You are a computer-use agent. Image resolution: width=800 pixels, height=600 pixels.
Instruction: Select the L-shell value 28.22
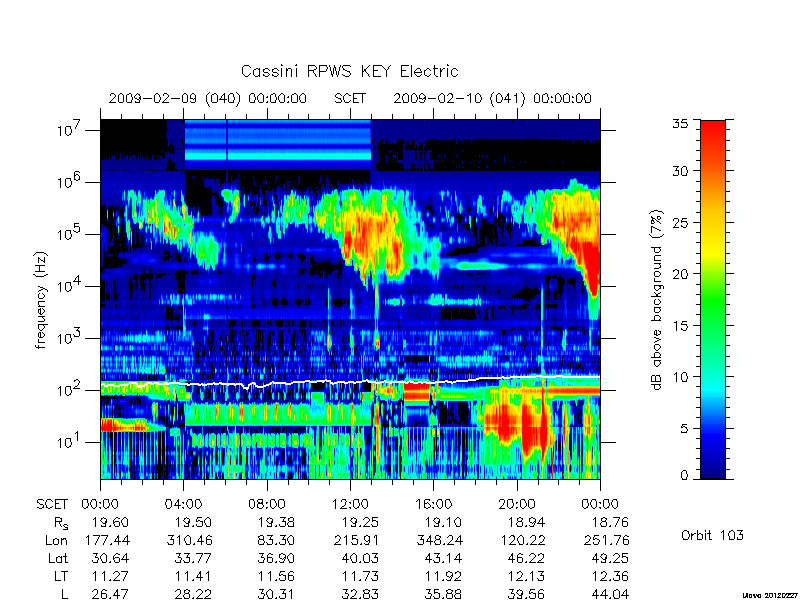(193, 594)
